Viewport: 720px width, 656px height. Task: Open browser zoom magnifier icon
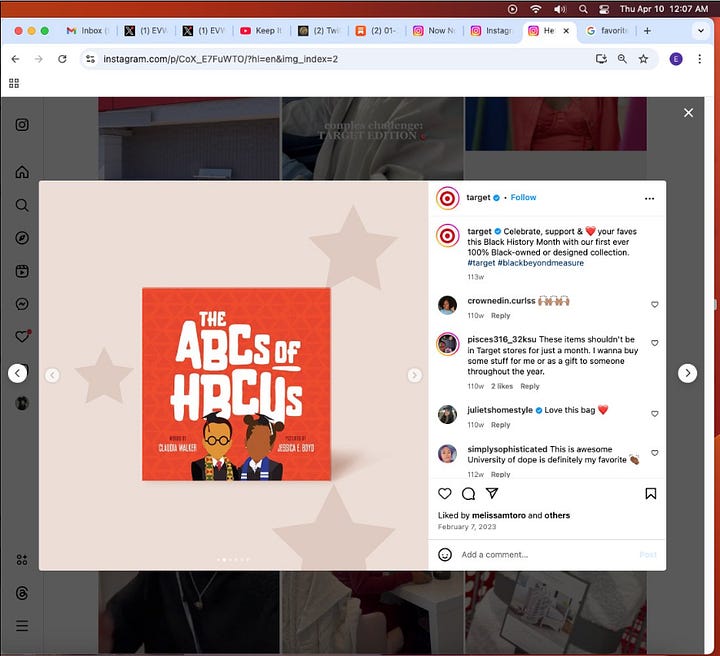622,59
